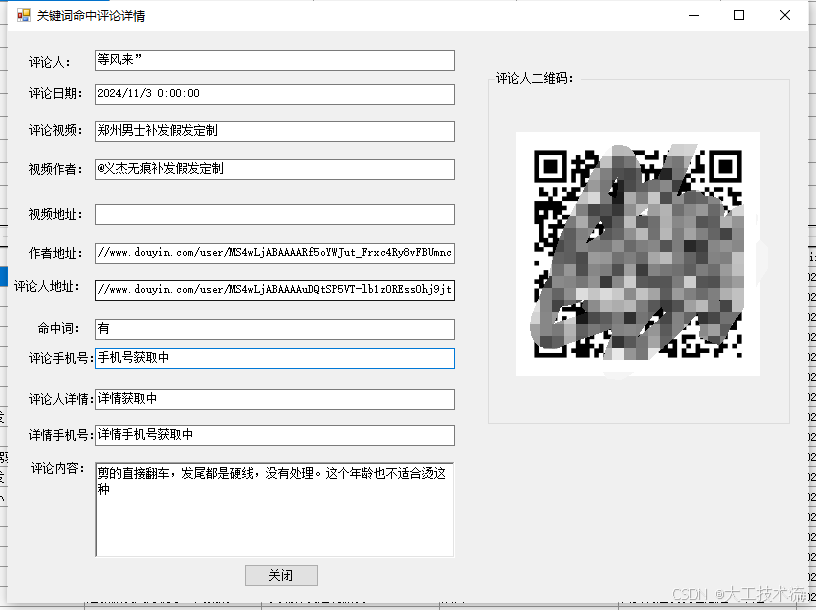The width and height of the screenshot is (816, 610).
Task: Minimize the 关键词命中评论详情 window
Action: pos(694,16)
